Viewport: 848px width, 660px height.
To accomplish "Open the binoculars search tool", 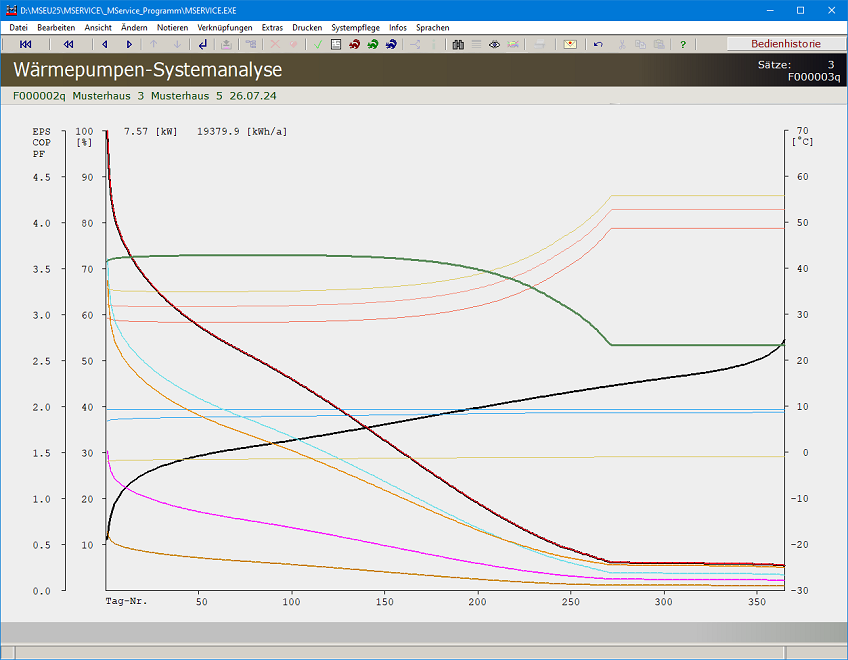I will coord(458,45).
